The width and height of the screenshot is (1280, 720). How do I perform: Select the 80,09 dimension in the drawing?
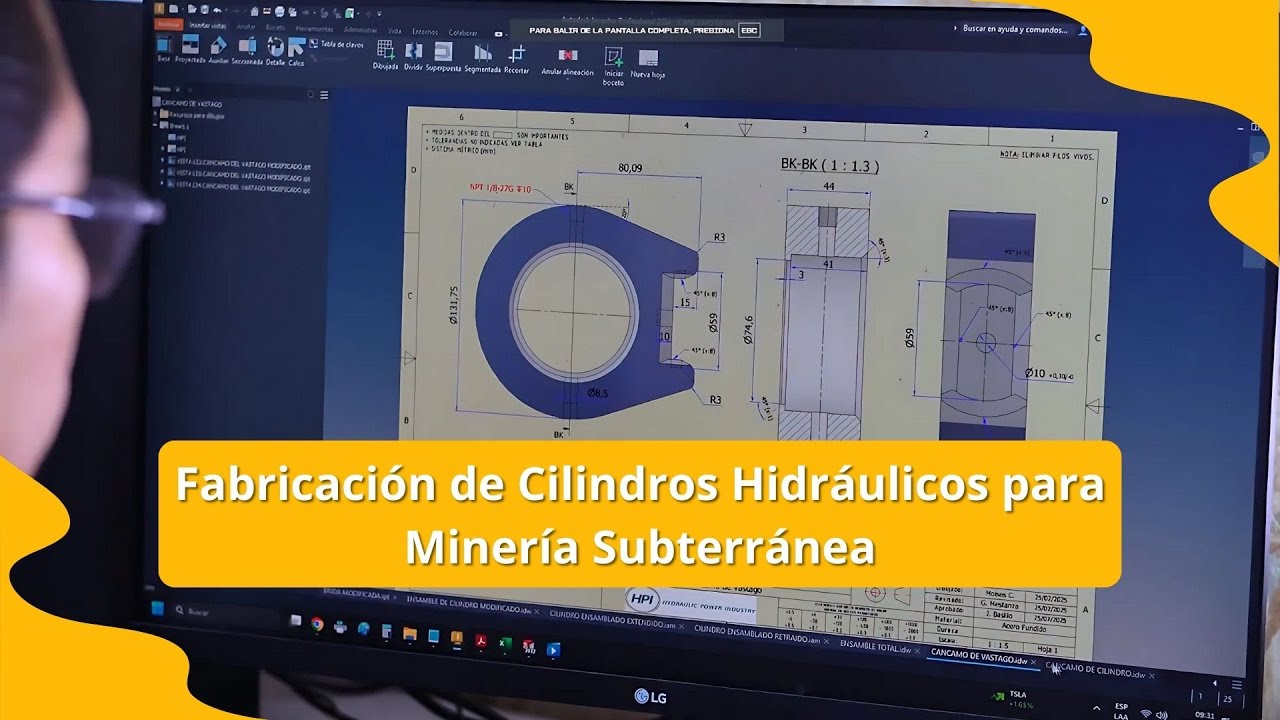tap(631, 167)
